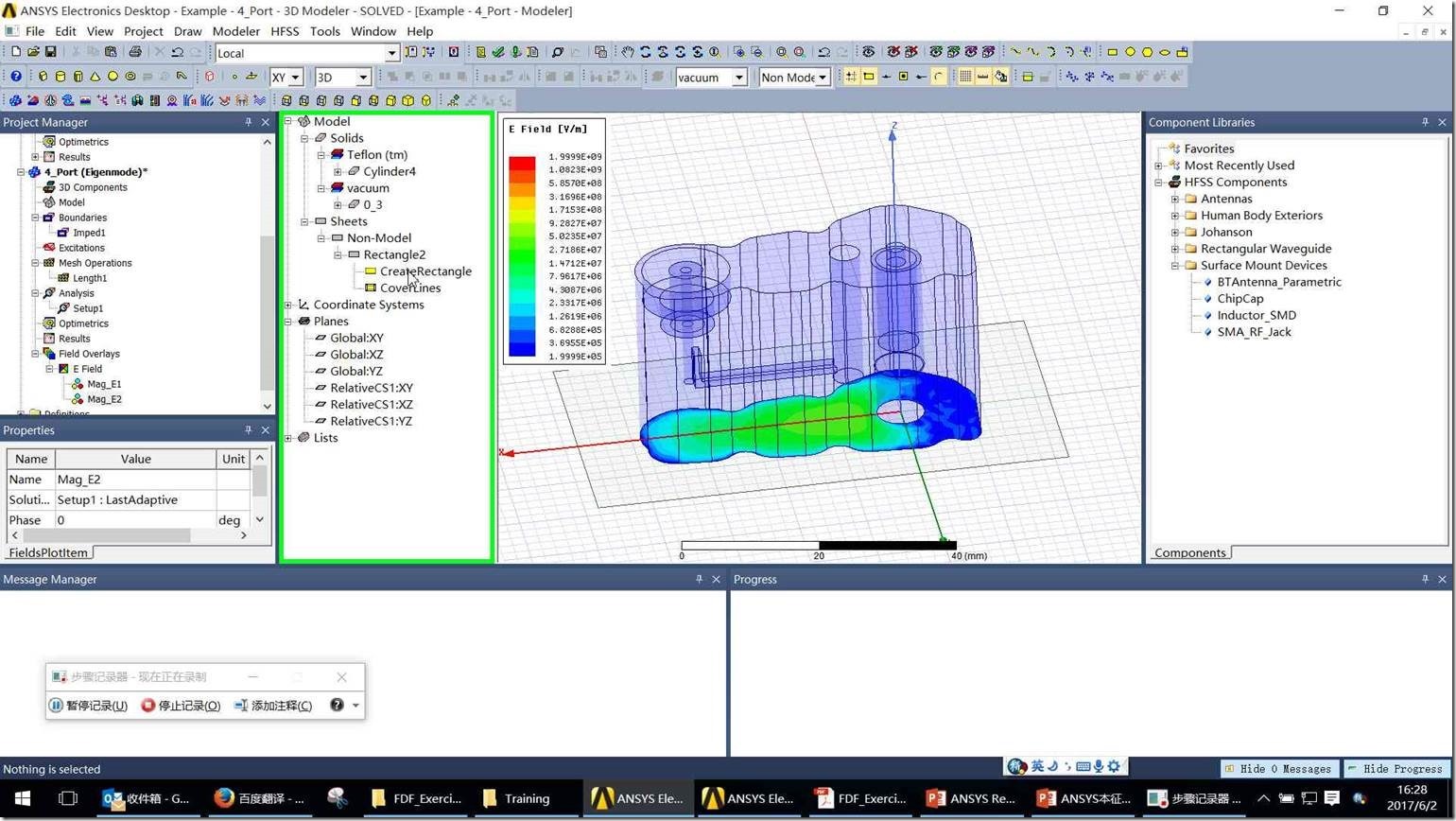Image resolution: width=1456 pixels, height=821 pixels.
Task: Click the Print icon in toolbar
Action: (x=135, y=52)
